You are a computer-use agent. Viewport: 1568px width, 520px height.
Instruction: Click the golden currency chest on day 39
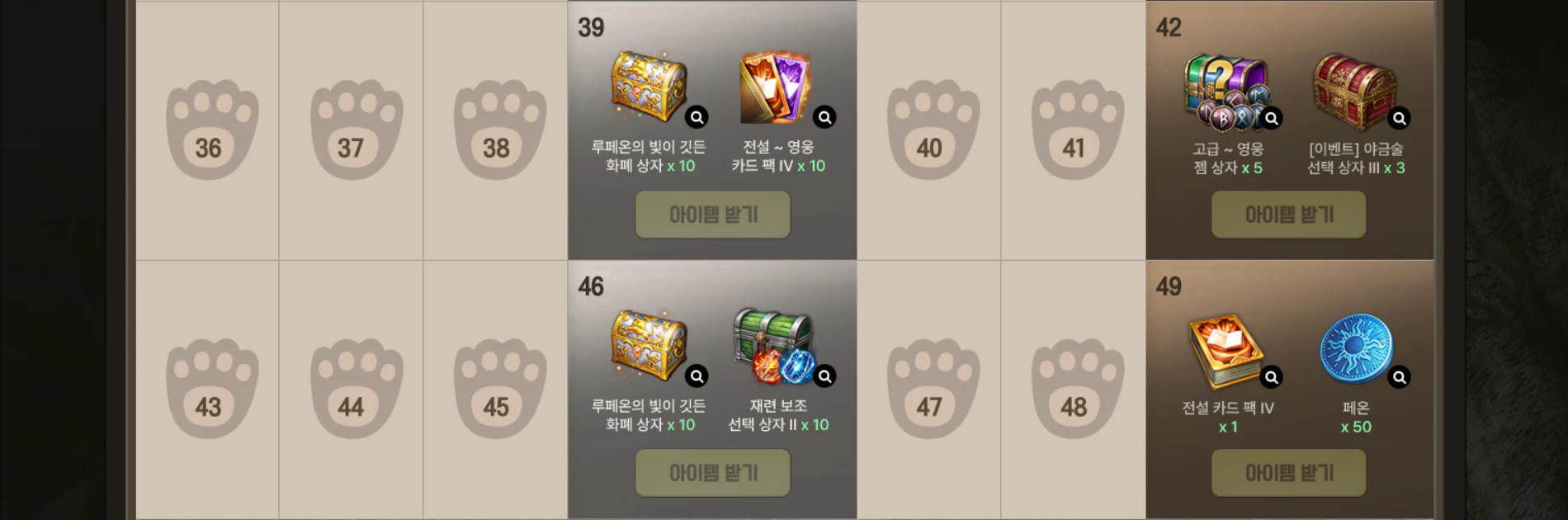649,87
